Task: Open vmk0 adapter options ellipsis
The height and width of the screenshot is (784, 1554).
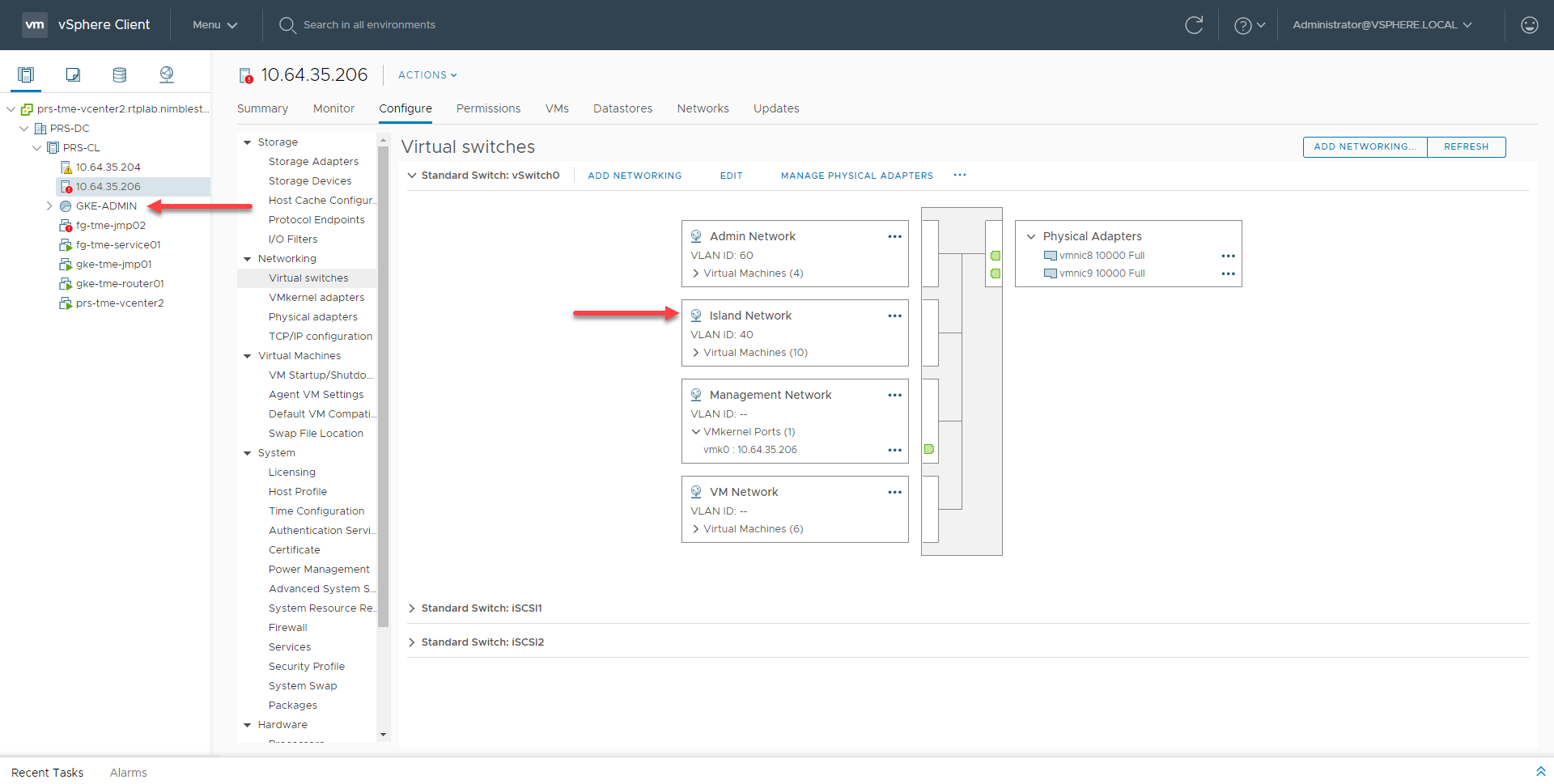Action: [x=894, y=450]
